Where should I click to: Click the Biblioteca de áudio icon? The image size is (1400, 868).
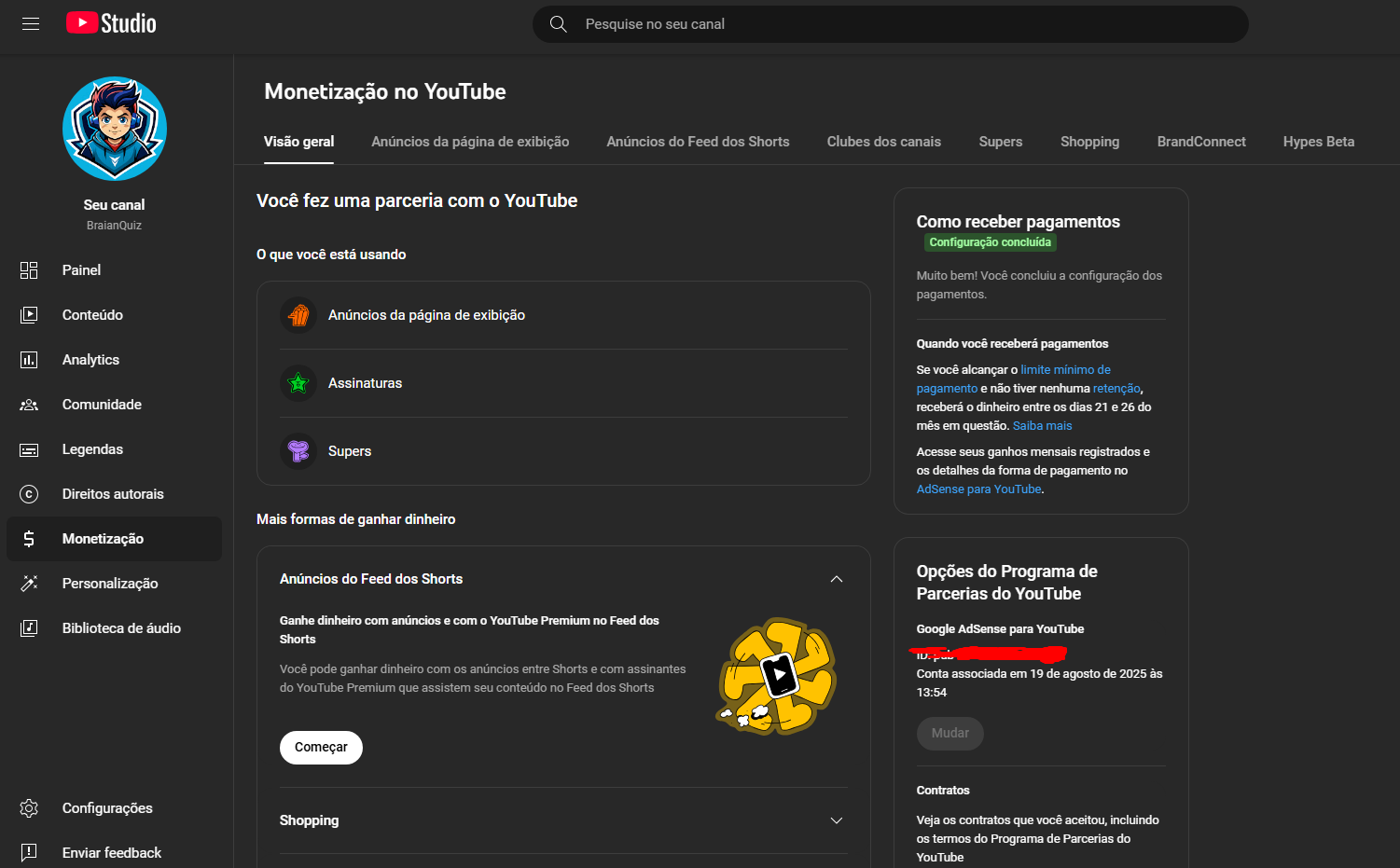click(x=29, y=628)
